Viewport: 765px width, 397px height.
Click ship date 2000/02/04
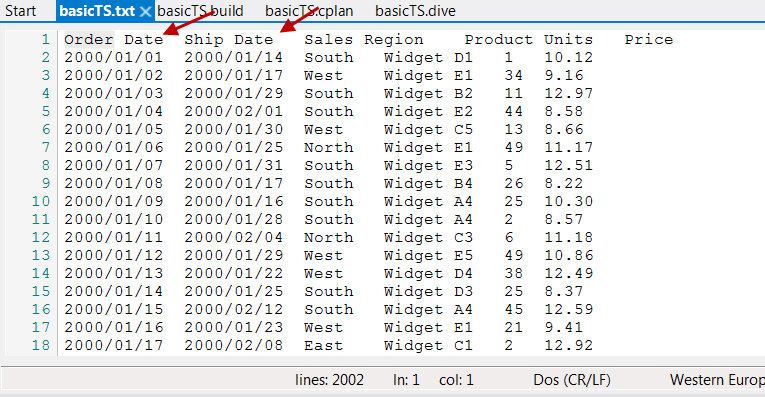pos(234,238)
